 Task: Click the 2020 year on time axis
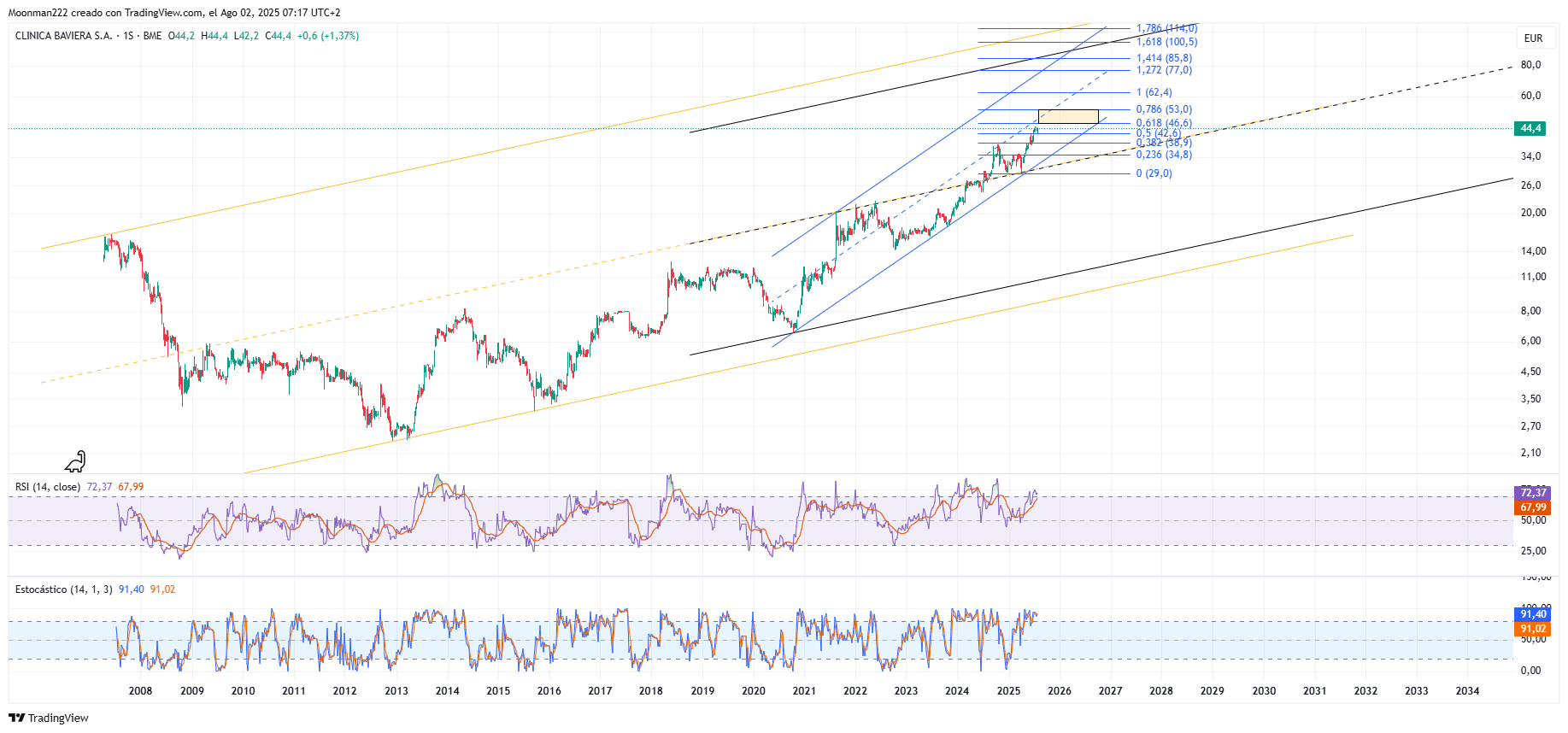[x=753, y=691]
